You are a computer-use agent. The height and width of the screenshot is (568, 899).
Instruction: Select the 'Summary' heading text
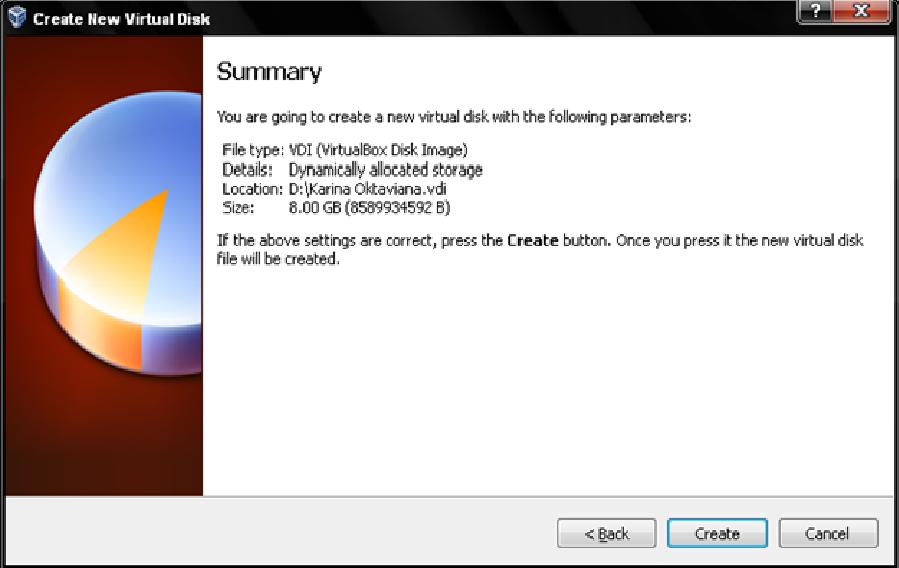(269, 72)
